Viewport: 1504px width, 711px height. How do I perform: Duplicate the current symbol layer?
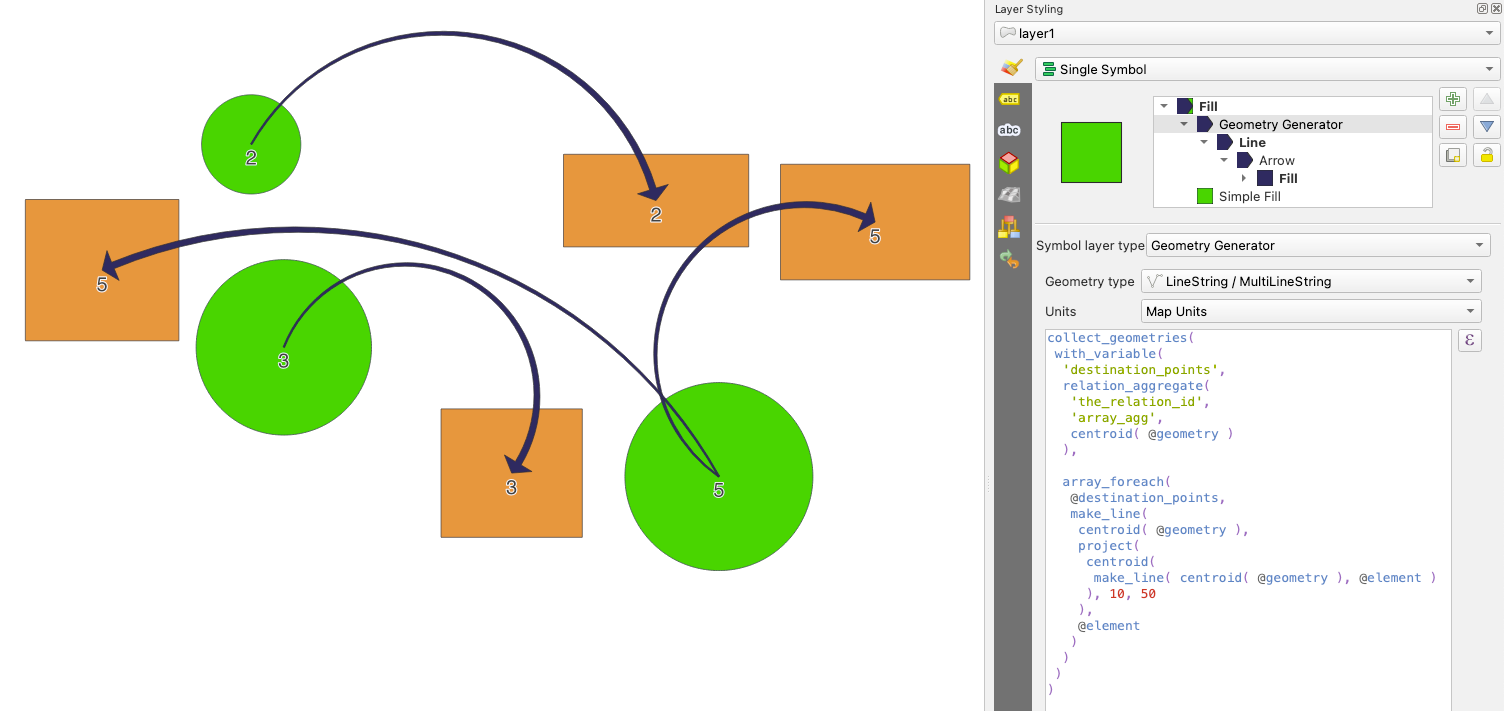tap(1453, 155)
